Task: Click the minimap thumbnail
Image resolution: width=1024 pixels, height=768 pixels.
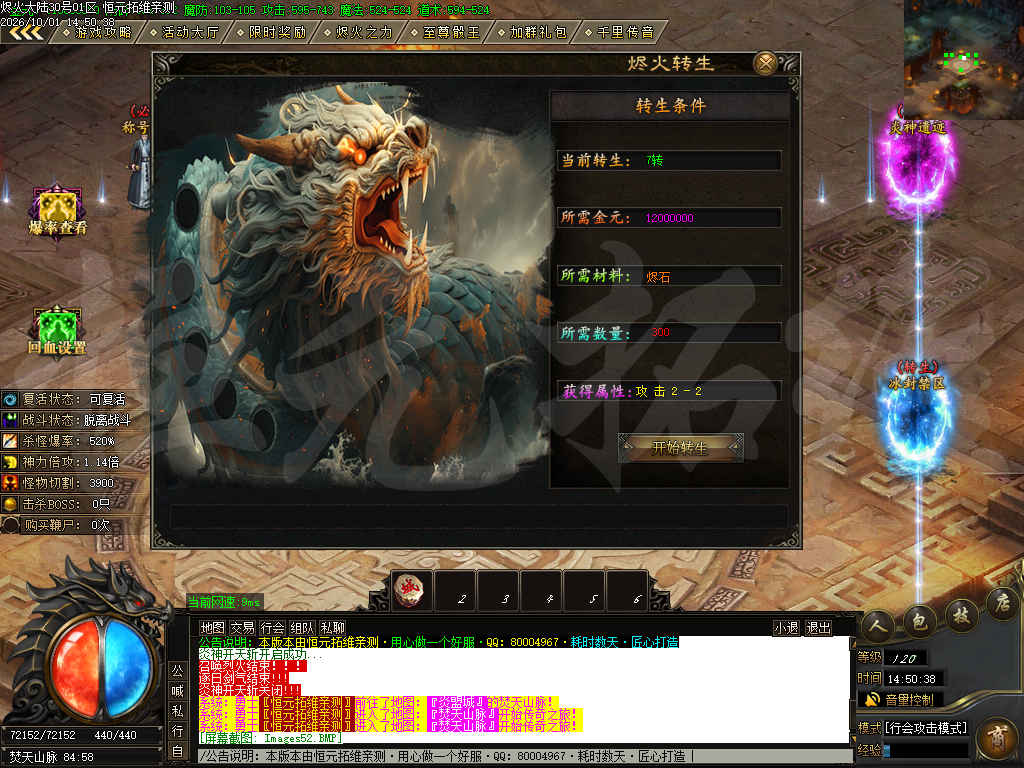Action: [x=963, y=60]
